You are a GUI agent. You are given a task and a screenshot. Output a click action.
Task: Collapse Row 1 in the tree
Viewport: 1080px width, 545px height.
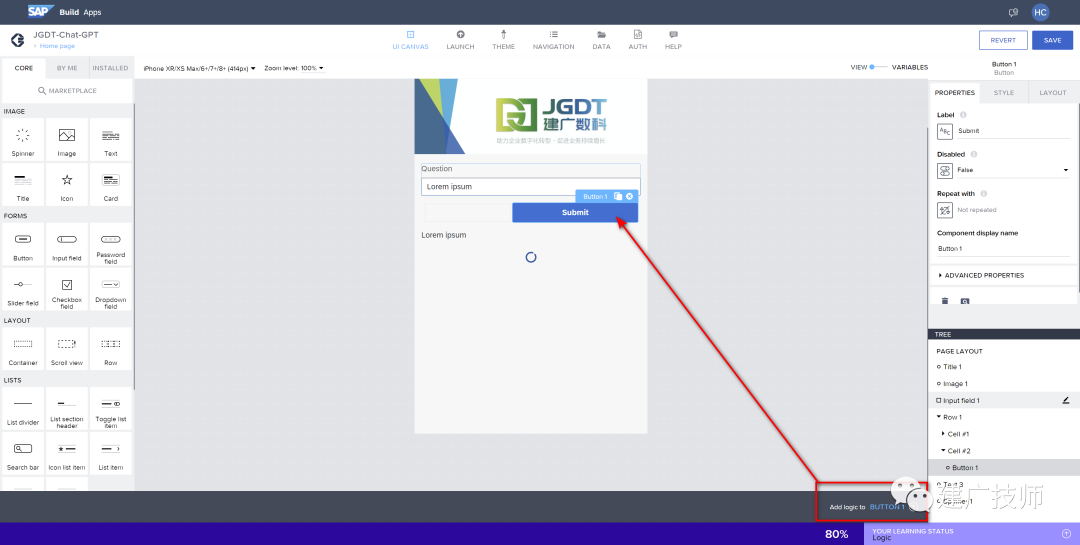939,417
